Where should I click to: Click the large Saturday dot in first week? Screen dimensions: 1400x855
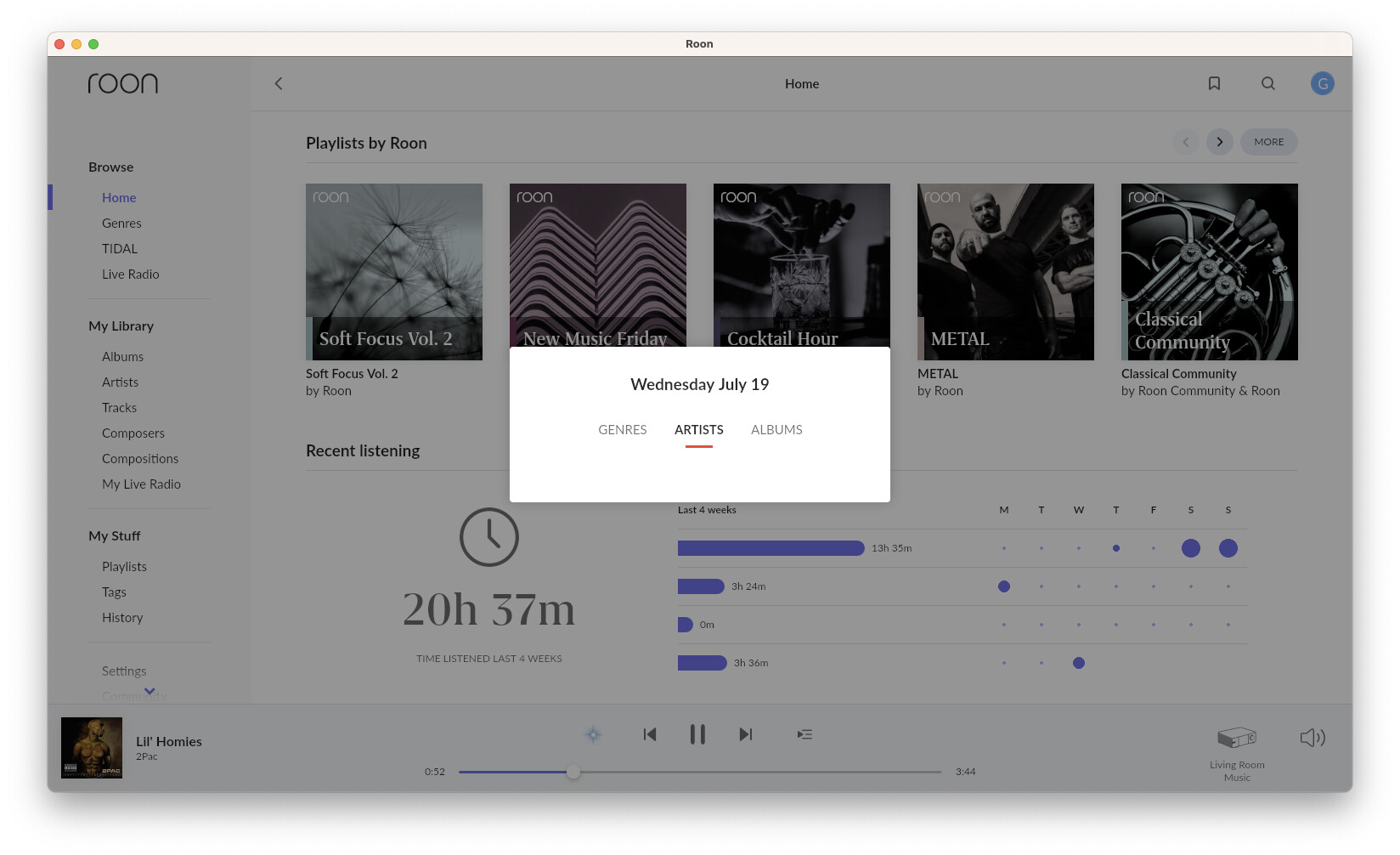click(1191, 548)
